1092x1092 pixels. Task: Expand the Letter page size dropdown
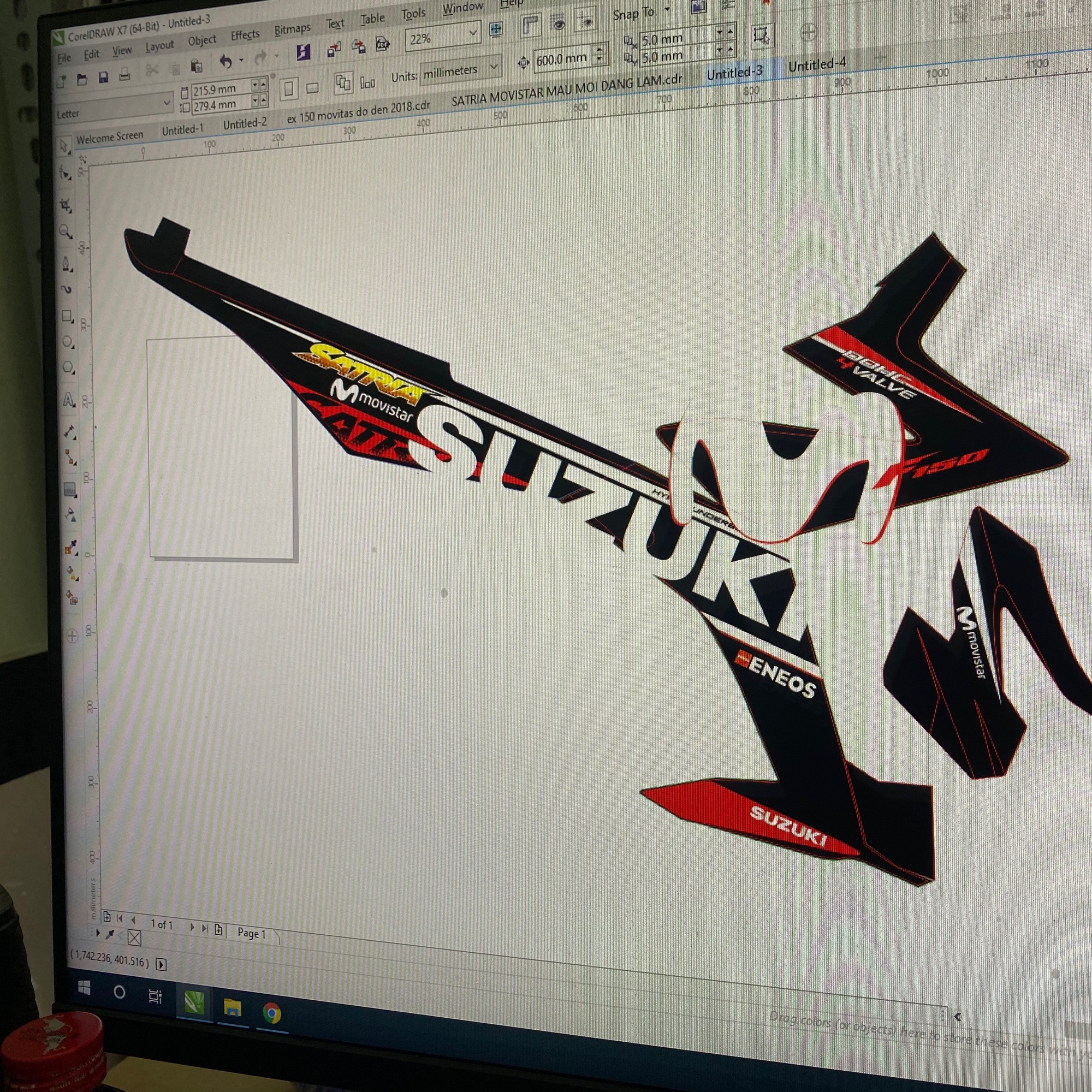click(166, 103)
